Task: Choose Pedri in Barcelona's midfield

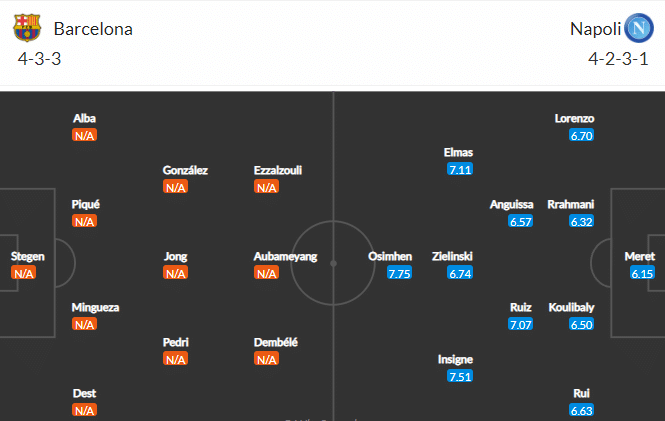Action: point(175,342)
